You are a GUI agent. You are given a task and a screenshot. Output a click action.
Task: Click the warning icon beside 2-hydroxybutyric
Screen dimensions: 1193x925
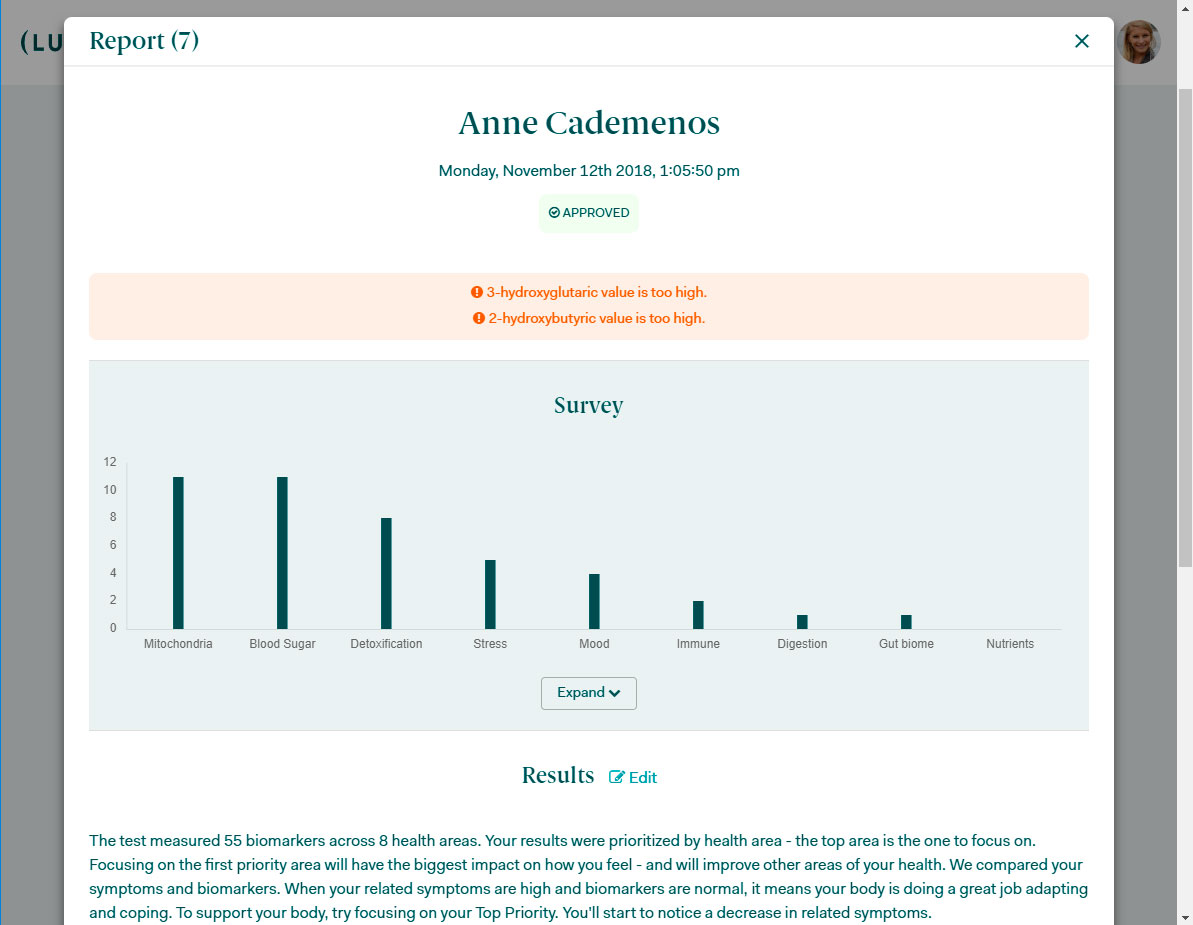[x=479, y=318]
